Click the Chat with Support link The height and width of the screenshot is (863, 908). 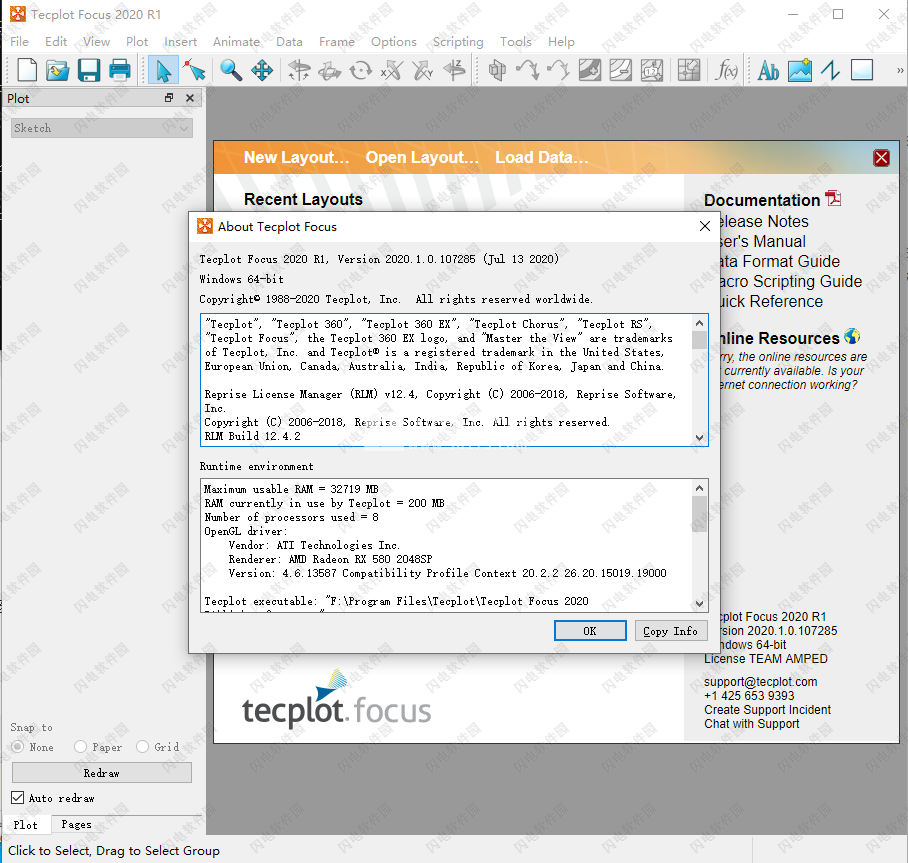(752, 723)
